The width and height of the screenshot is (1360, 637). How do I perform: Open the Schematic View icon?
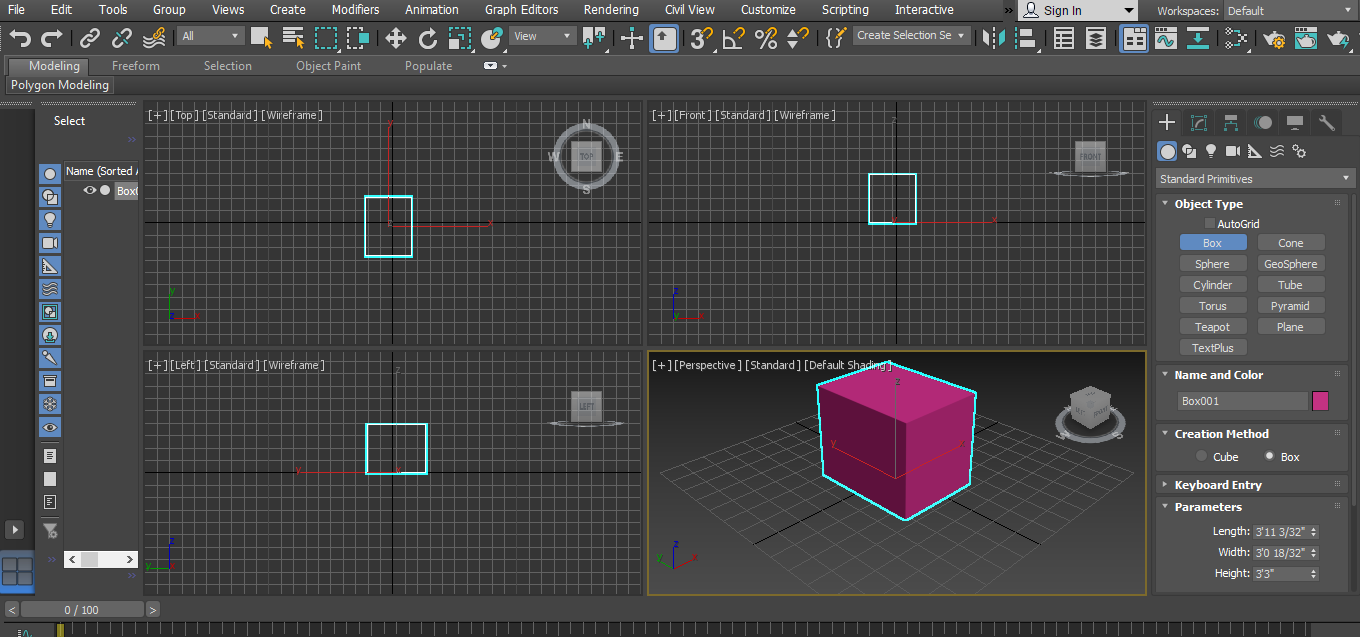pos(1197,39)
